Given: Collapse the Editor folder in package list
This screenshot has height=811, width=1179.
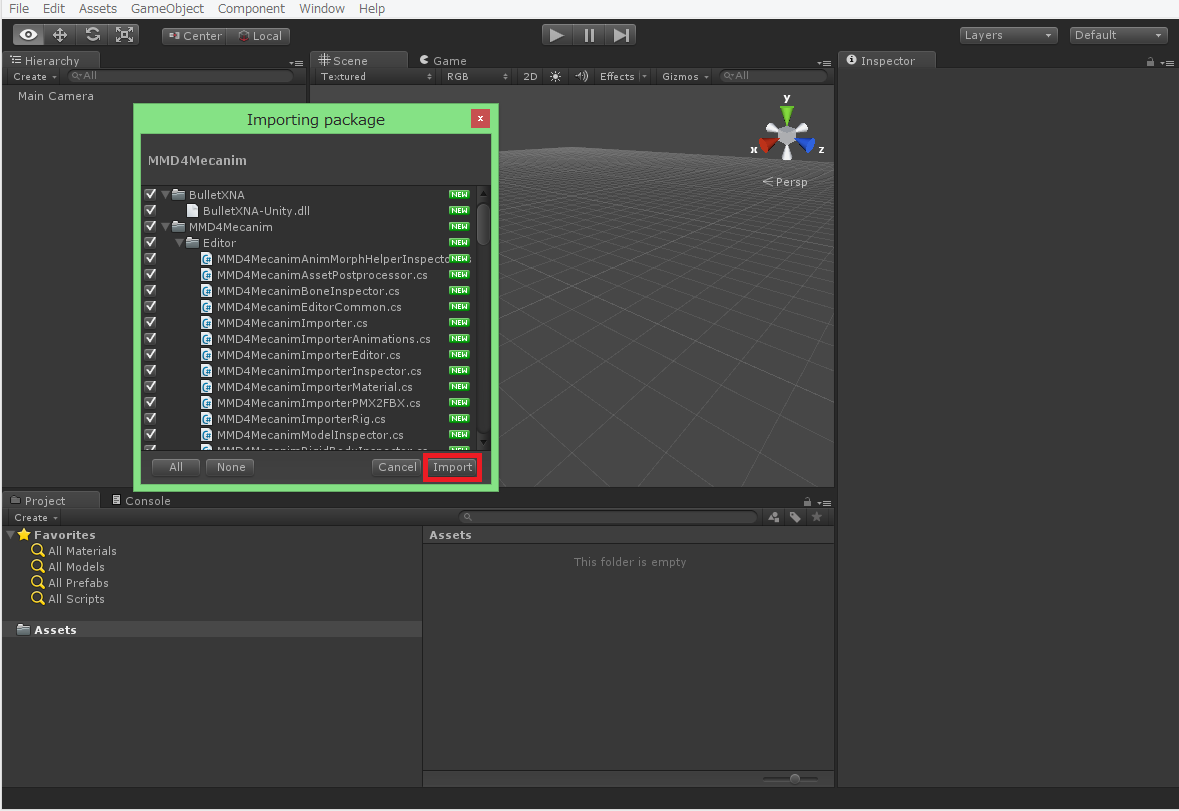Looking at the screenshot, I should click(x=180, y=243).
